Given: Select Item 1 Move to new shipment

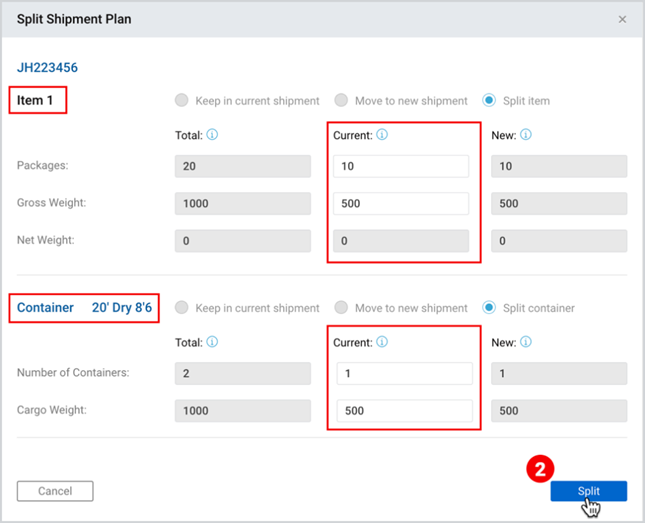Looking at the screenshot, I should pos(341,100).
